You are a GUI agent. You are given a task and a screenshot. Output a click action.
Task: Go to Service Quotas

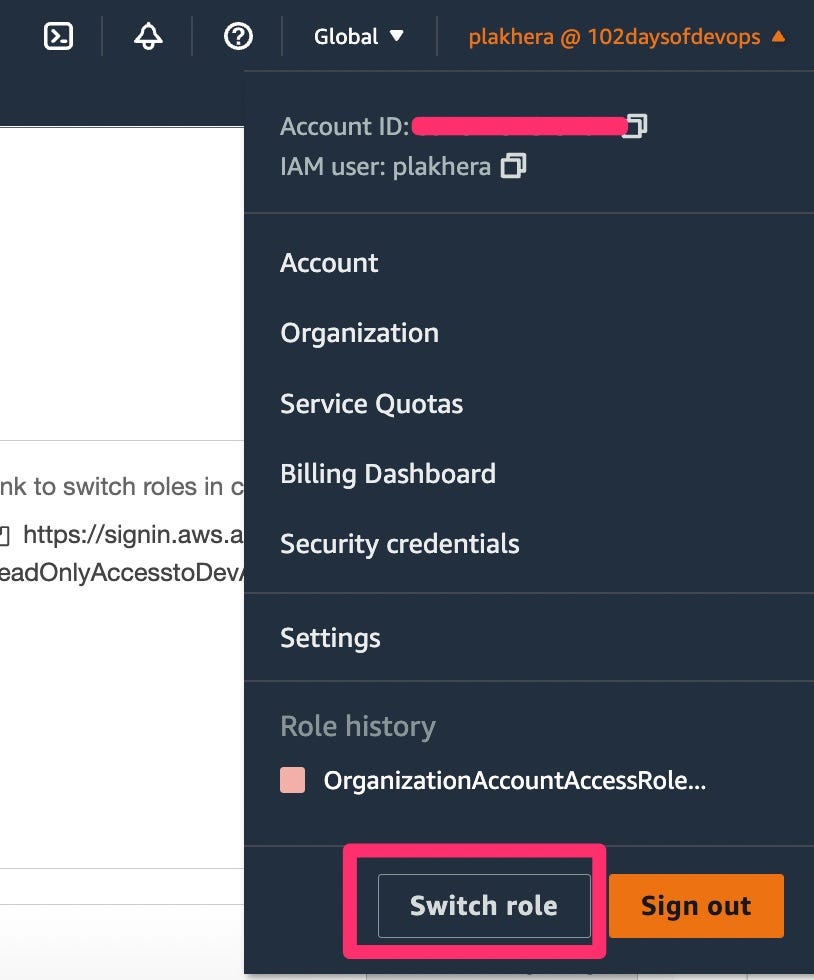click(371, 404)
